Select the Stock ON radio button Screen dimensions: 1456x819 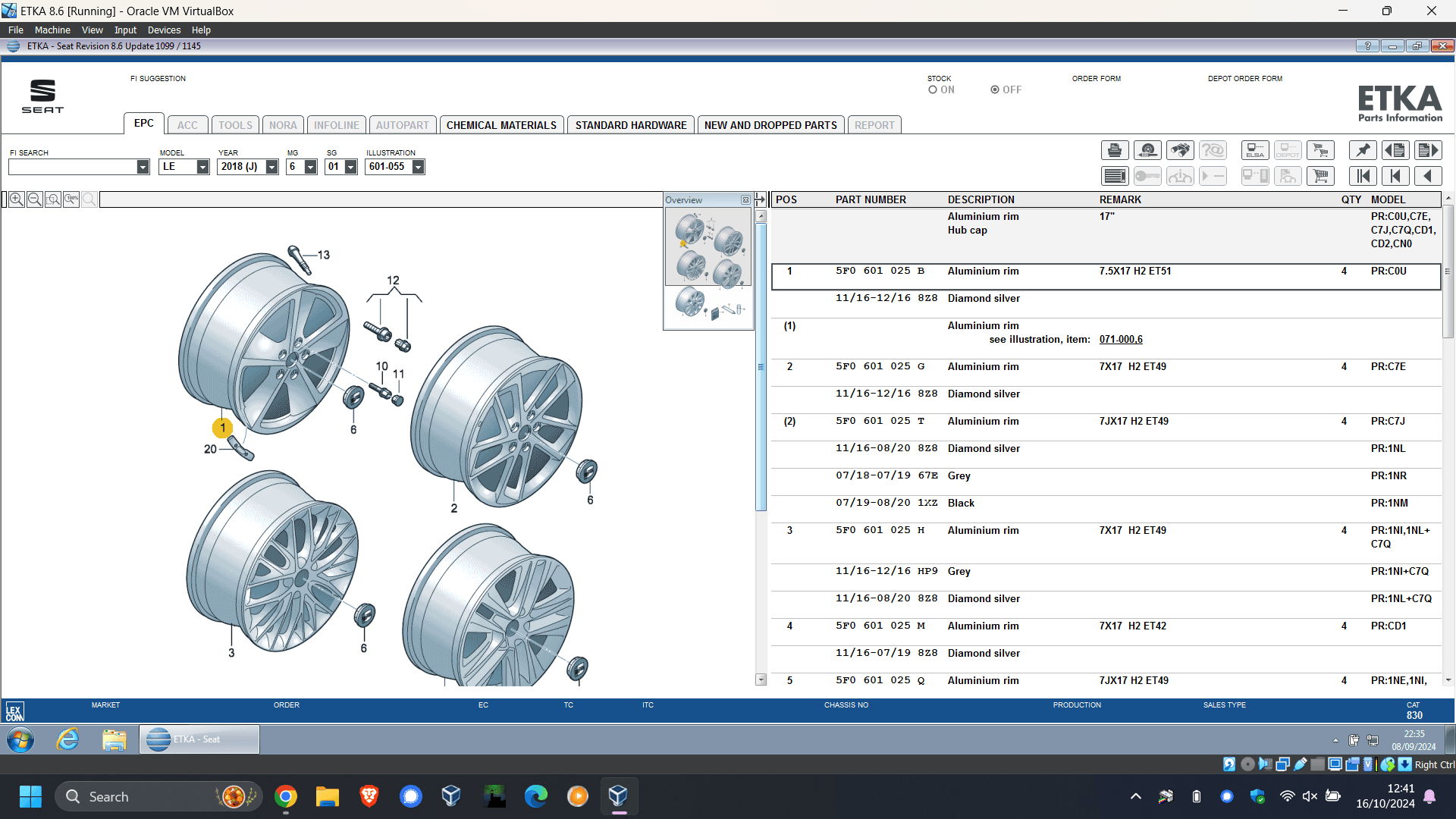[x=933, y=89]
